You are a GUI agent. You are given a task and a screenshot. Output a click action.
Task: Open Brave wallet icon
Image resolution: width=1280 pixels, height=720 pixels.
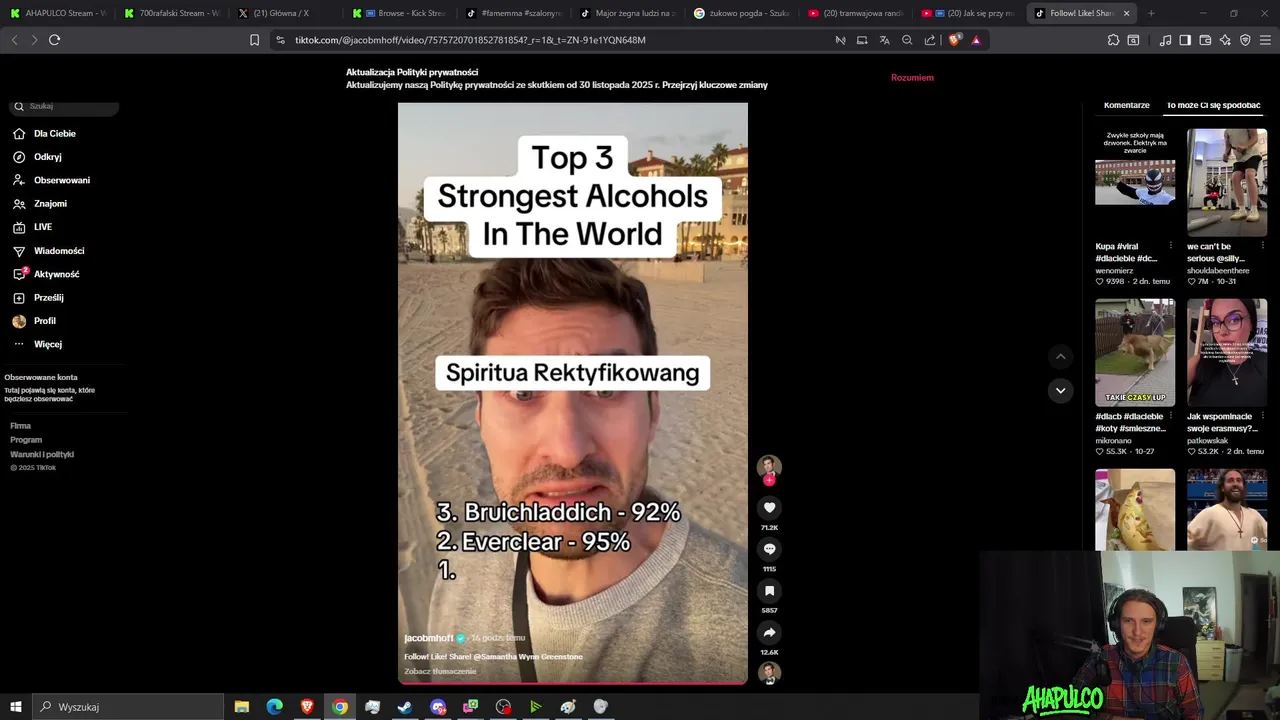[x=1205, y=40]
